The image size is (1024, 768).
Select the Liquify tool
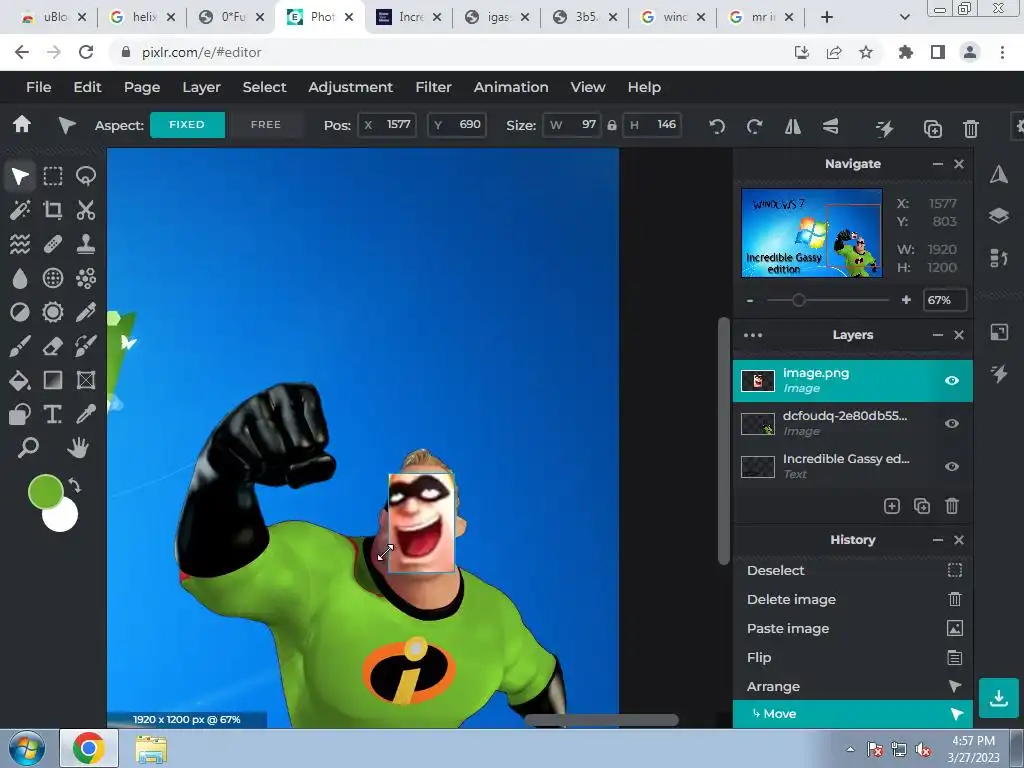pyautogui.click(x=20, y=244)
